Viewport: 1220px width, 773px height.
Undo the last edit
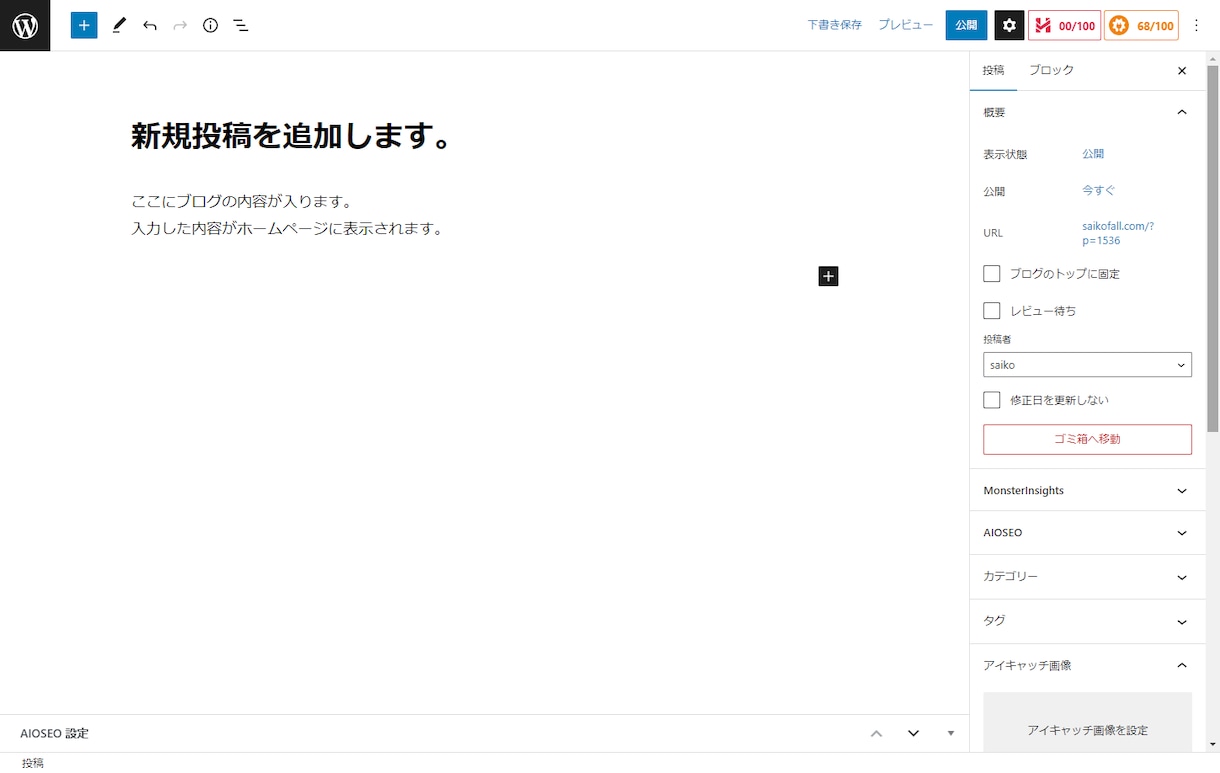click(x=150, y=25)
